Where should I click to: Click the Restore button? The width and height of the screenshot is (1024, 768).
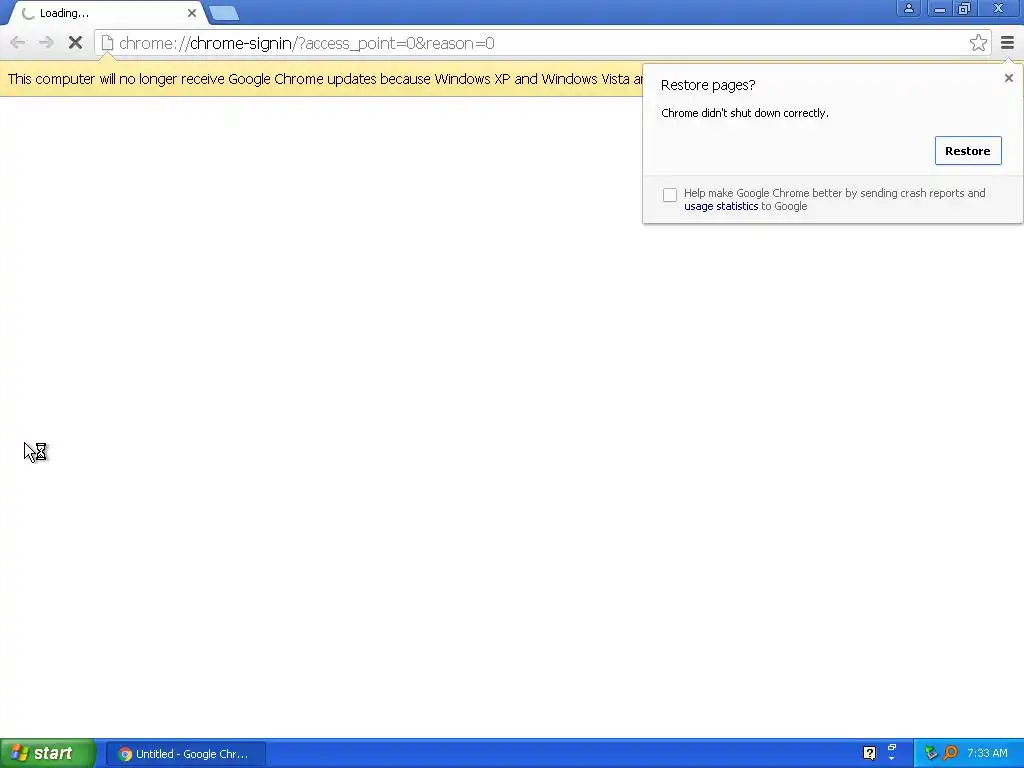[968, 151]
